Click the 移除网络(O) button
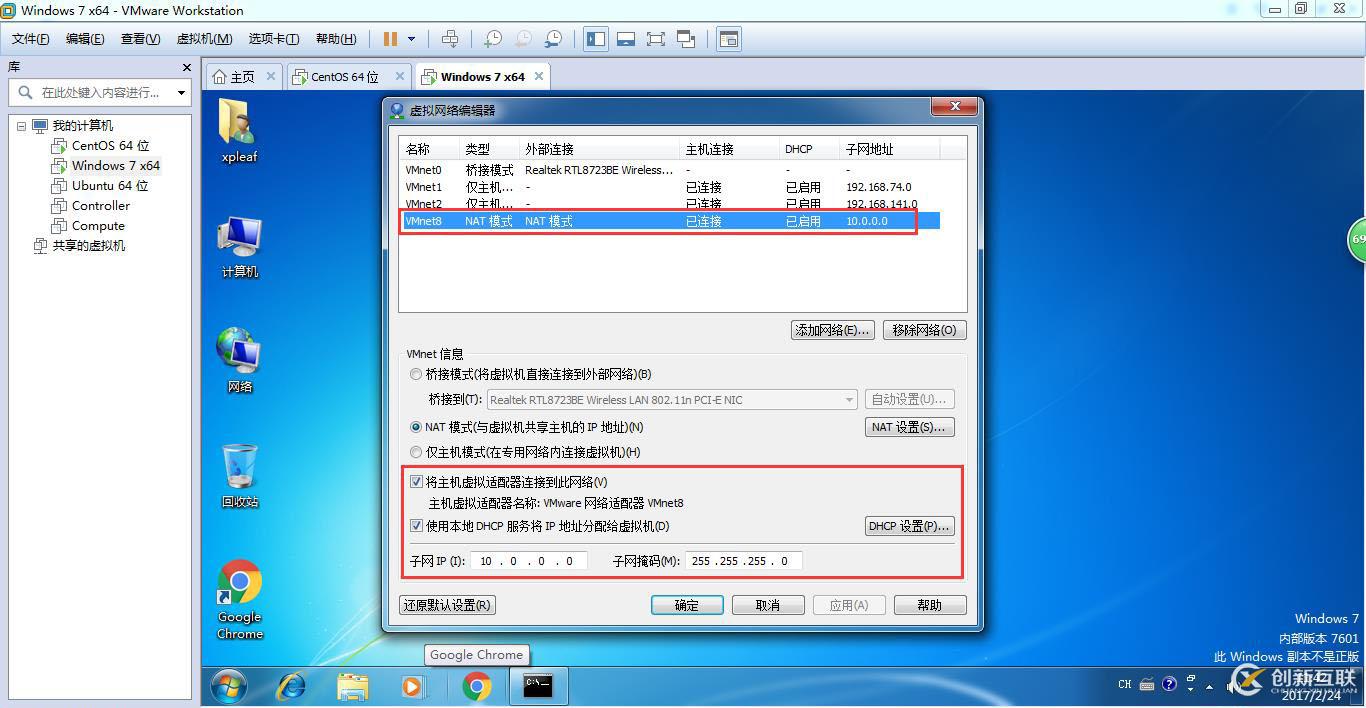The height and width of the screenshot is (708, 1366). [924, 330]
